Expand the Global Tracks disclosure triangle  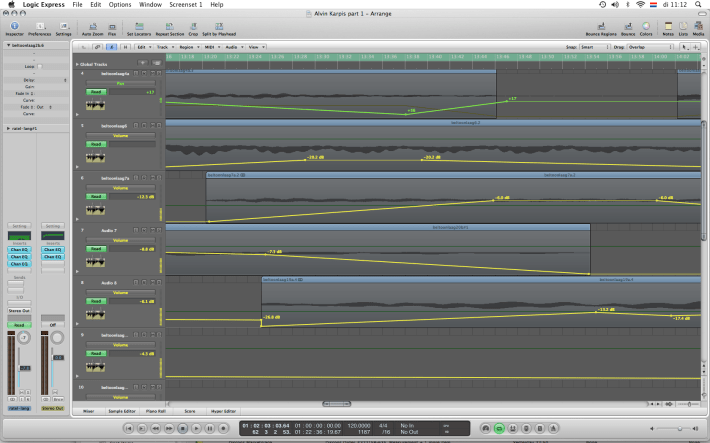click(x=78, y=62)
